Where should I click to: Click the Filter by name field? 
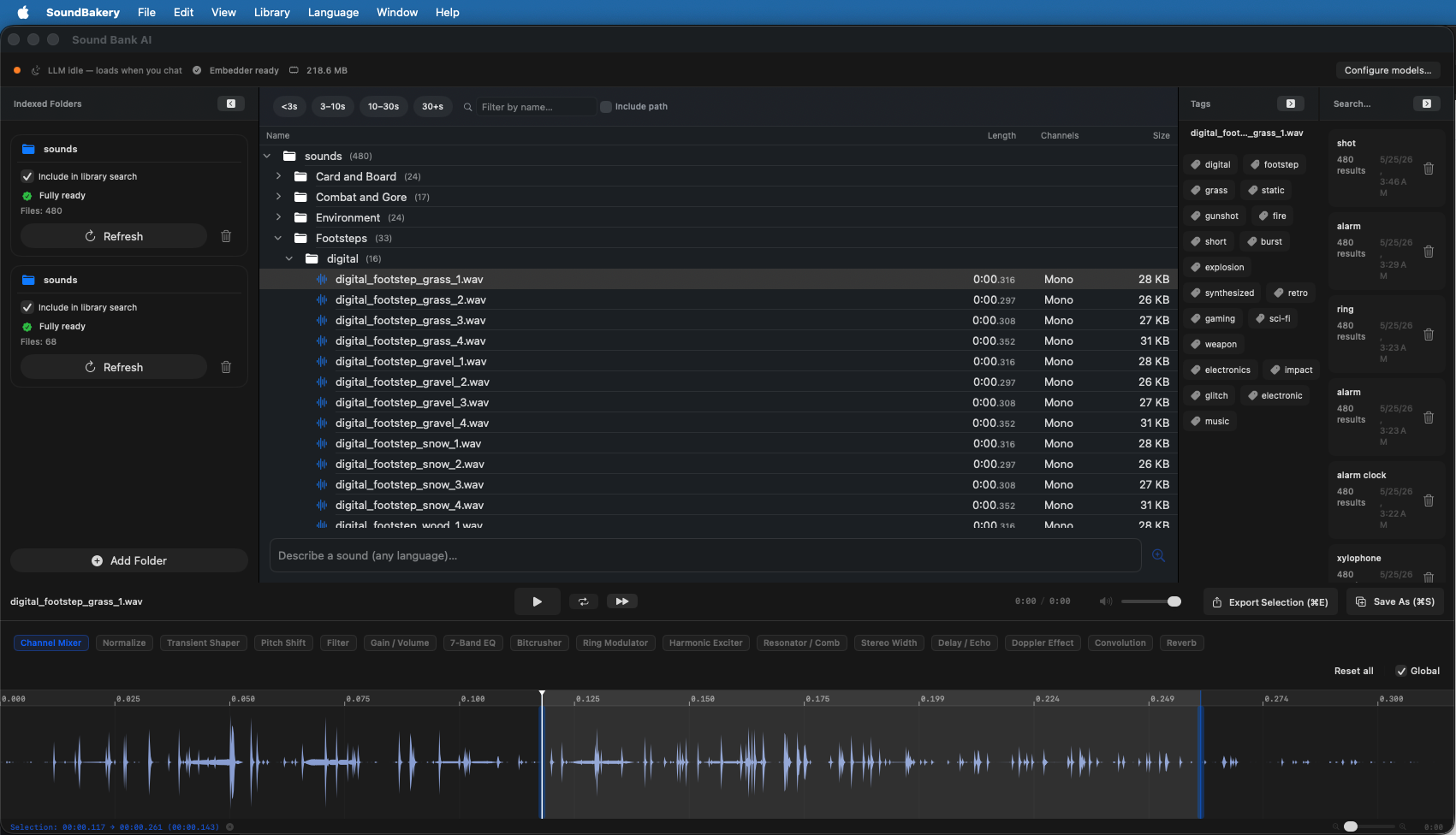click(x=537, y=107)
